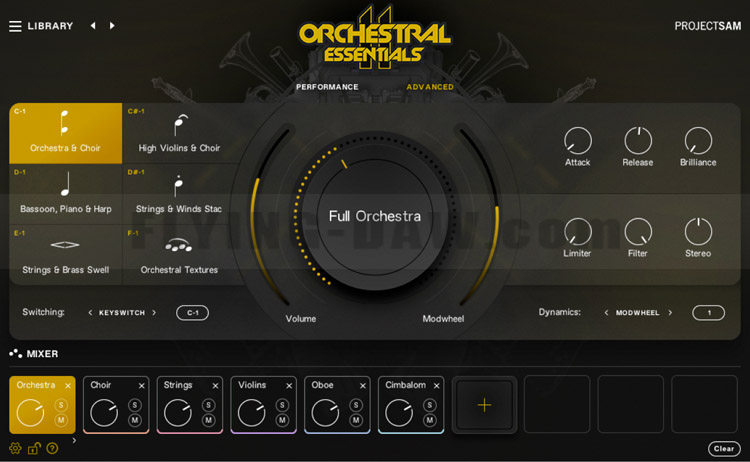The height and width of the screenshot is (462, 750).
Task: Solo the Choir mixer channel
Action: click(134, 405)
